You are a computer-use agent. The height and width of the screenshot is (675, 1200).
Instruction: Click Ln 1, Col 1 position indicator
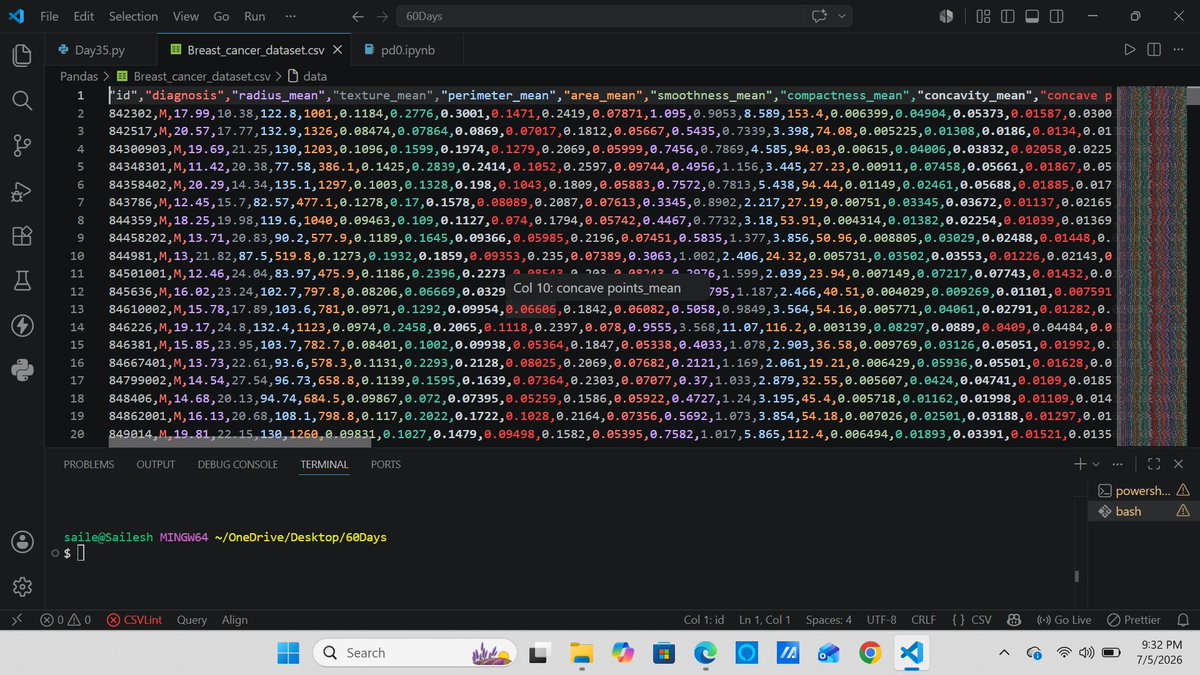coord(765,620)
